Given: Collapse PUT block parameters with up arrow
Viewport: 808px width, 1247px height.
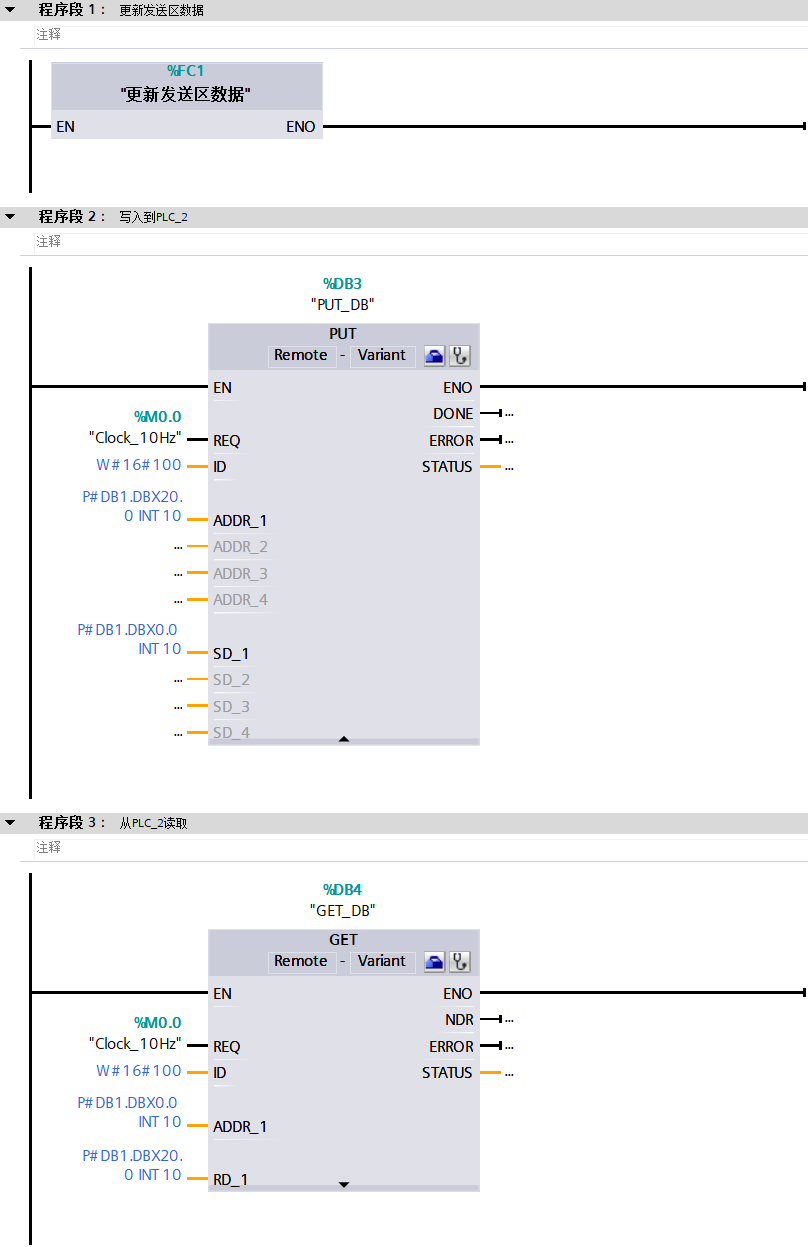Looking at the screenshot, I should (344, 739).
